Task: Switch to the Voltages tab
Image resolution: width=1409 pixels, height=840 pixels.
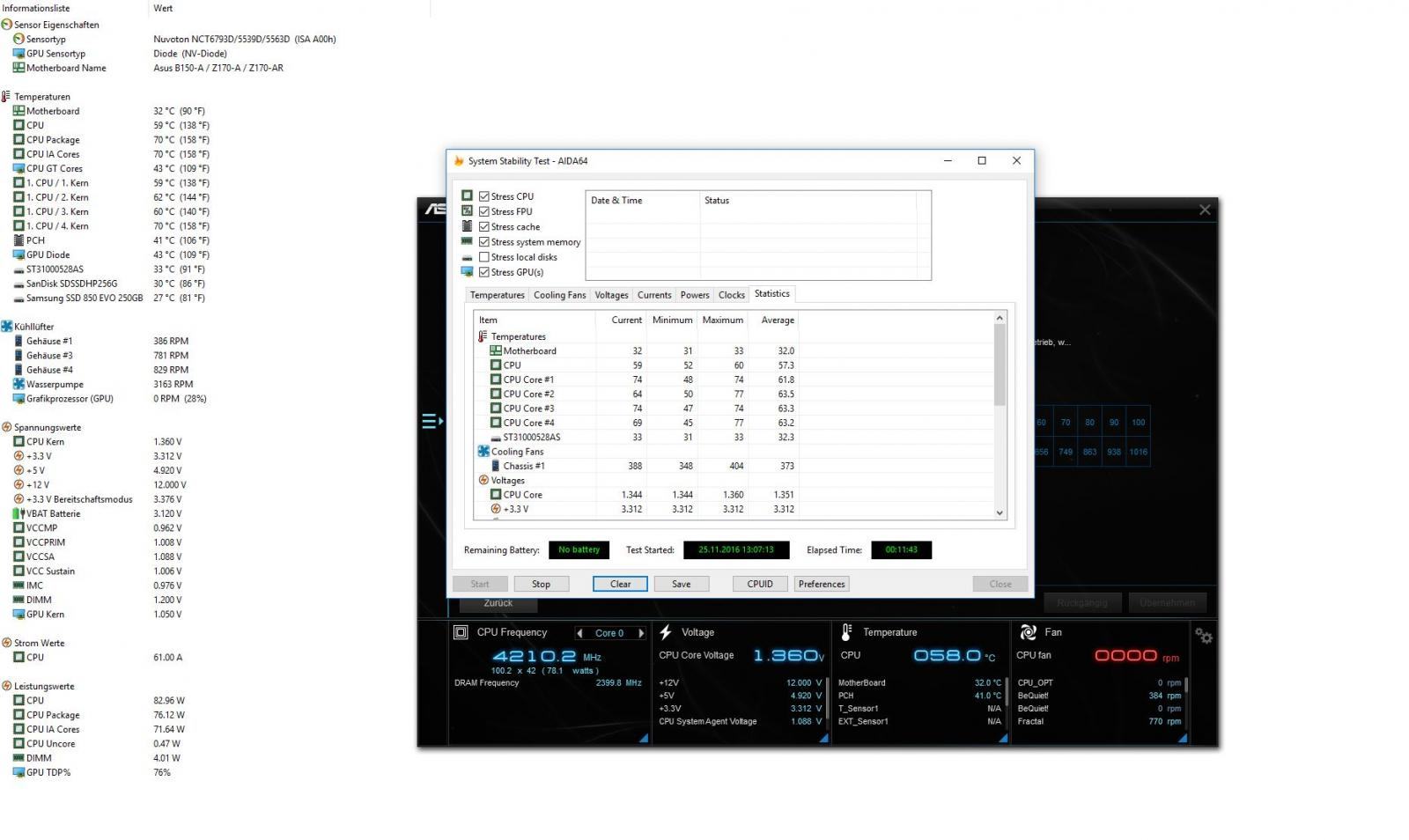Action: coord(612,295)
